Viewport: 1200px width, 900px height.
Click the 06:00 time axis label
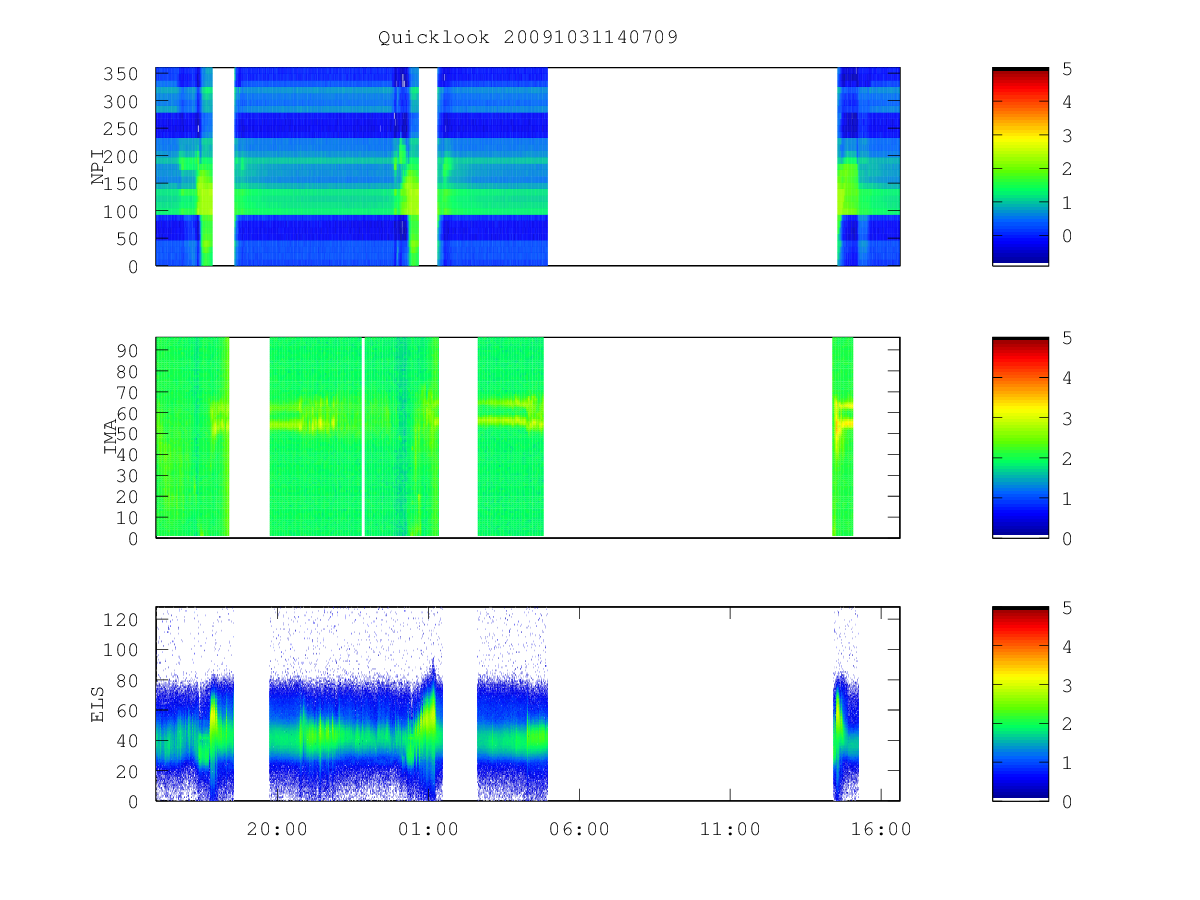tap(579, 829)
